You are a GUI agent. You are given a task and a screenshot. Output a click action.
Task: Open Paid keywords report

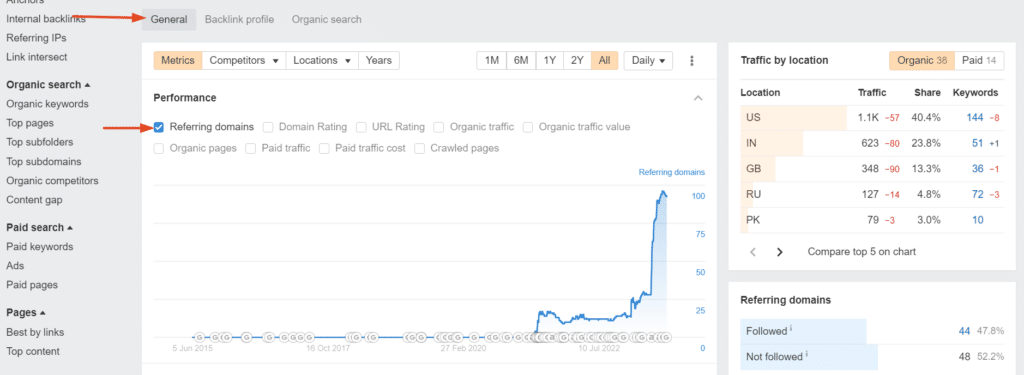click(x=39, y=247)
